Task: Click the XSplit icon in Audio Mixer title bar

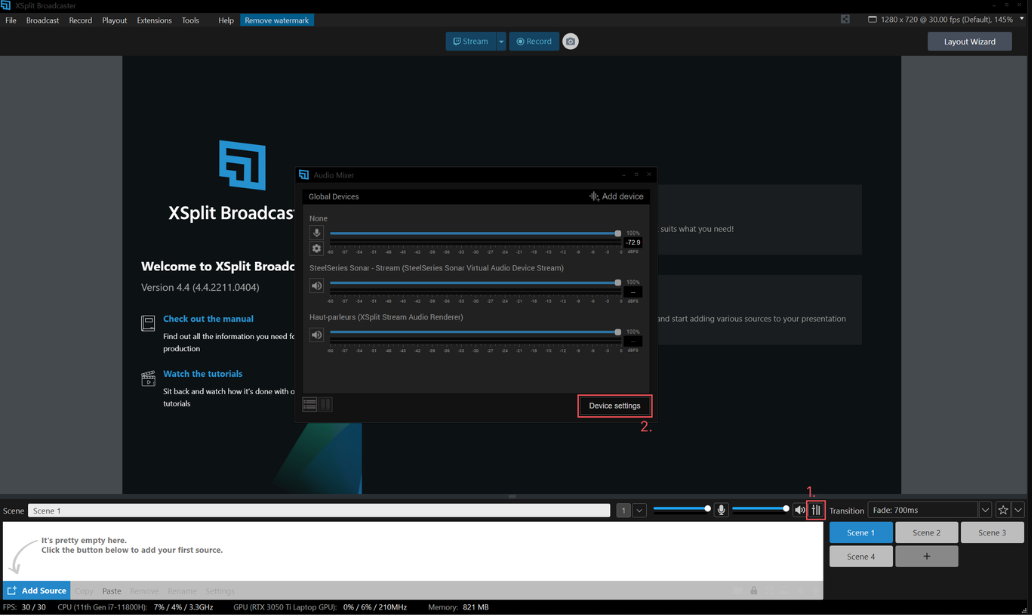Action: coord(304,174)
